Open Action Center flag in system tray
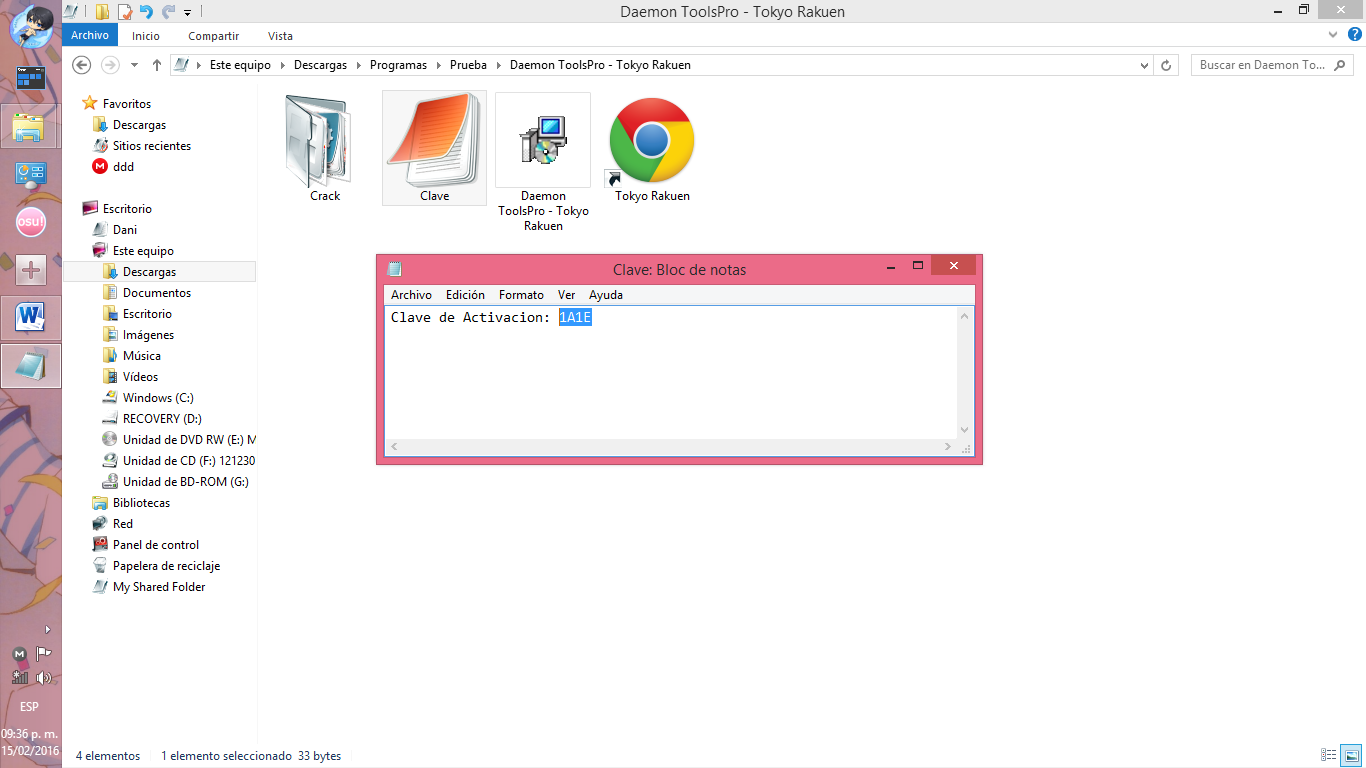This screenshot has height=768, width=1366. tap(43, 654)
